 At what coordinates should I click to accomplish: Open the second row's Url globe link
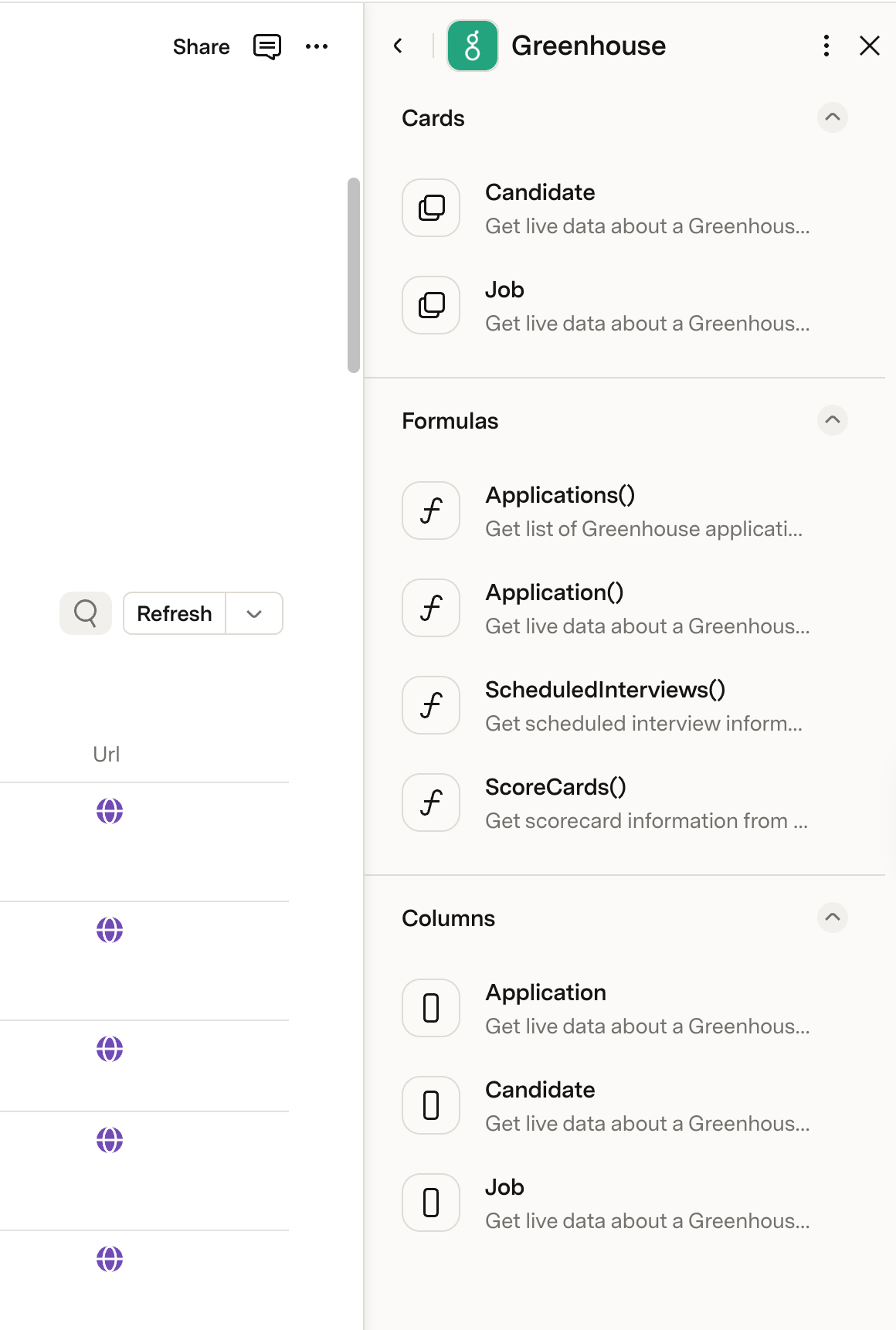[x=110, y=930]
